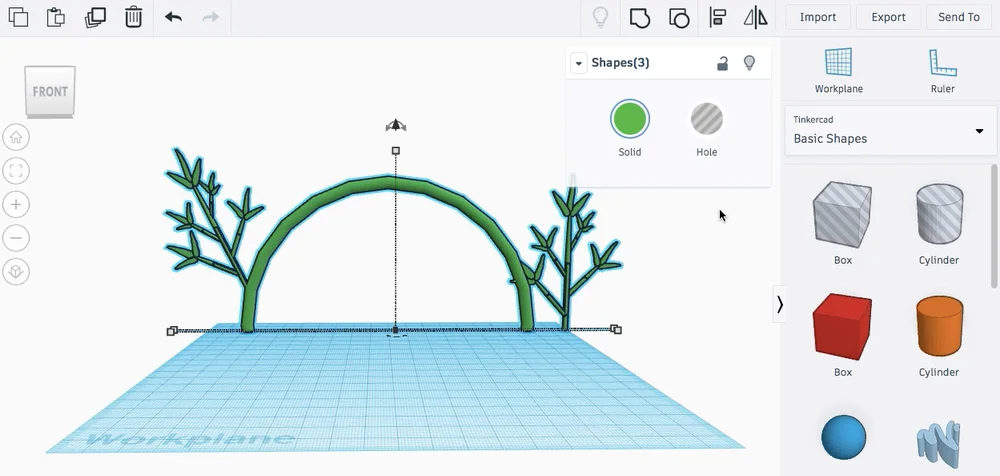
Task: Delete selection with the trash icon
Action: [133, 17]
